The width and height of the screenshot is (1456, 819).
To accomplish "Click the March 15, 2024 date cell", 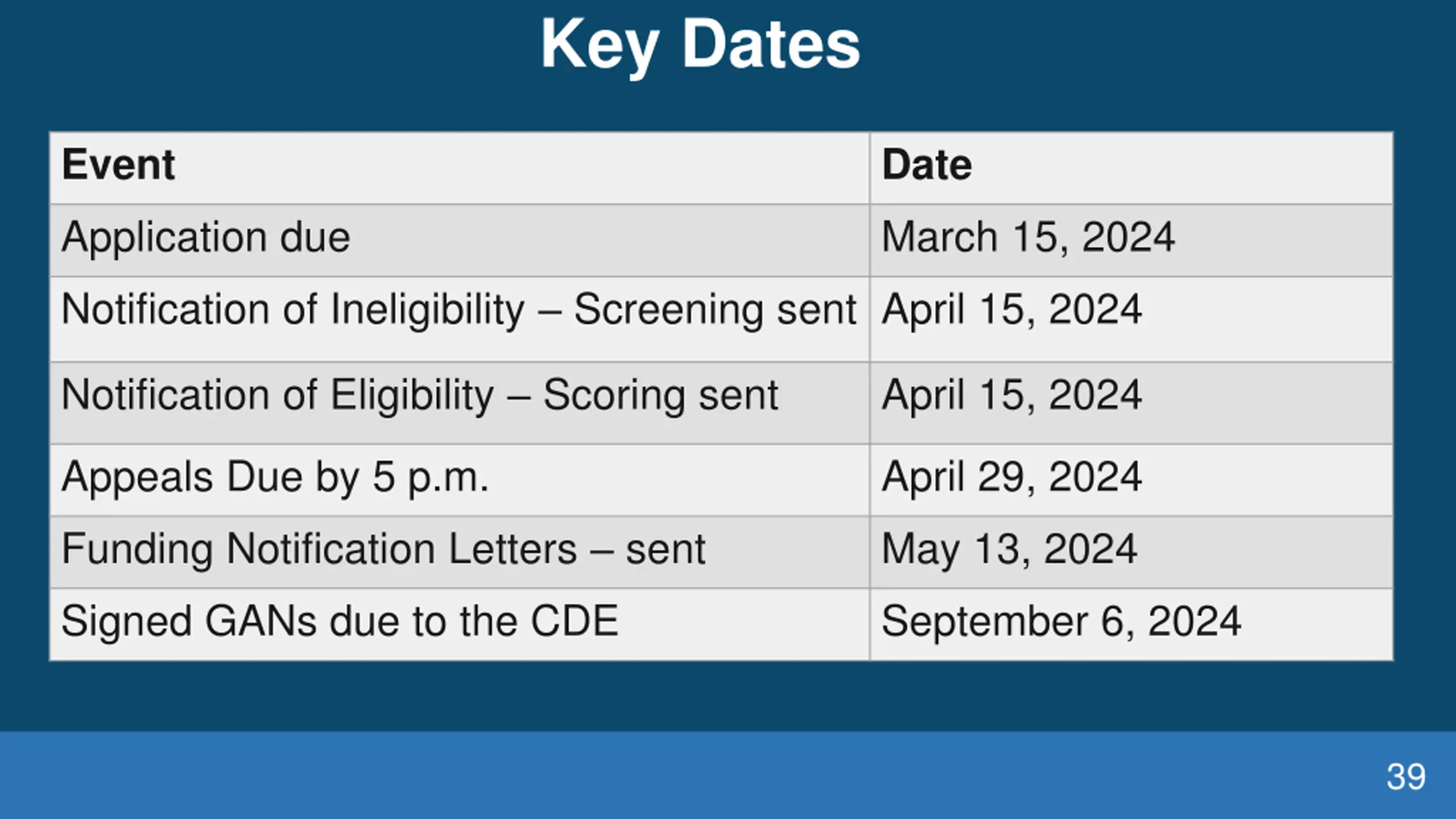I will 1131,240.
